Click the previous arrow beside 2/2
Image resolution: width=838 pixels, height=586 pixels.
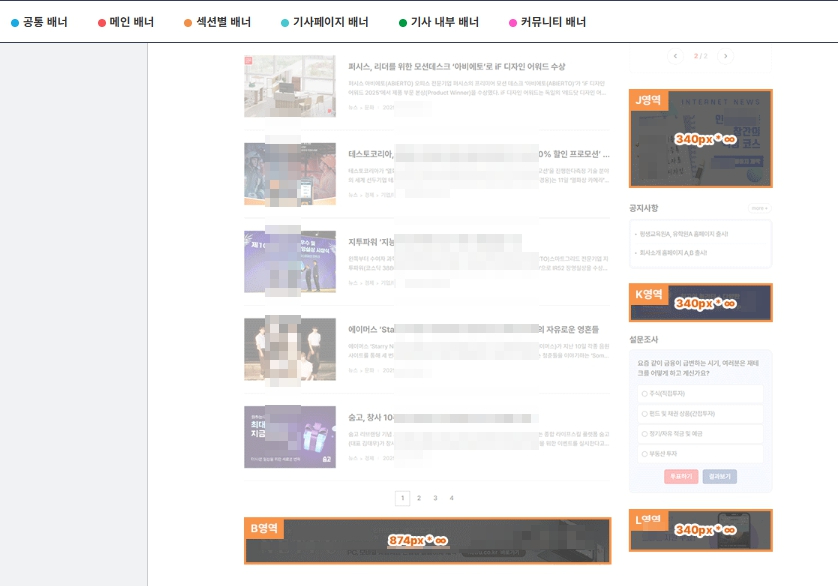676,56
